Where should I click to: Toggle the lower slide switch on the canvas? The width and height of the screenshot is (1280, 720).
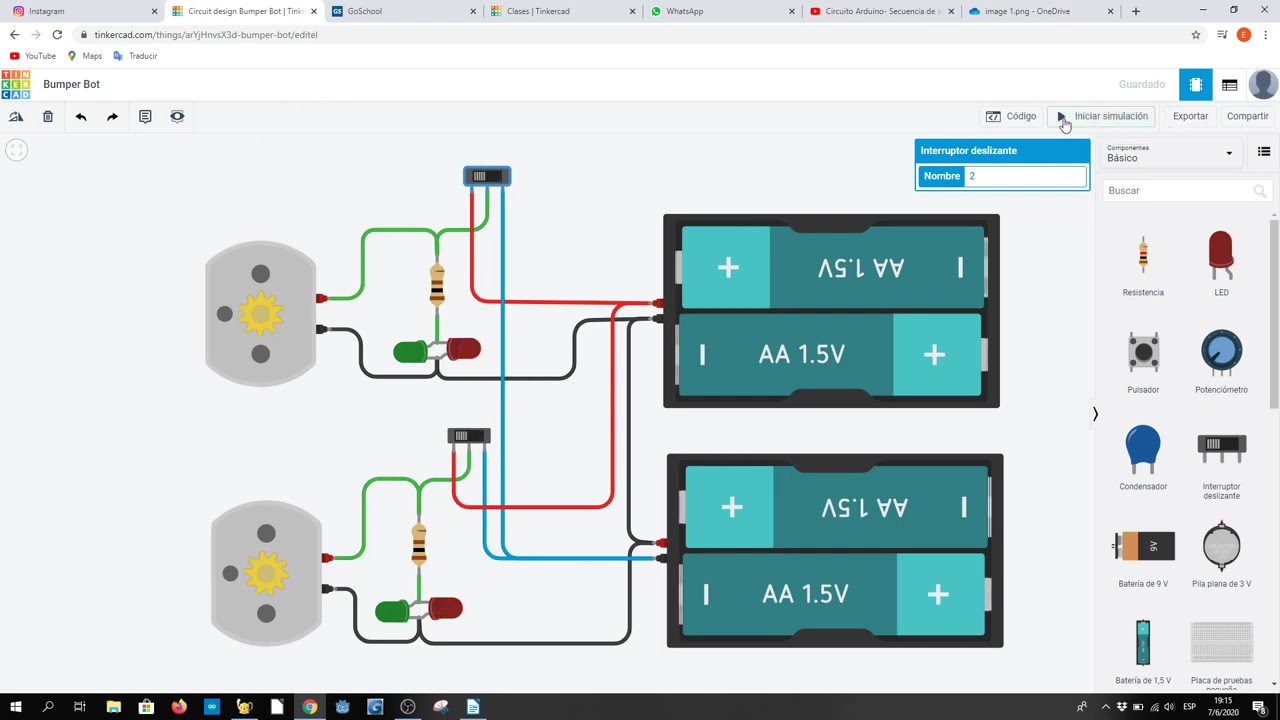(469, 436)
